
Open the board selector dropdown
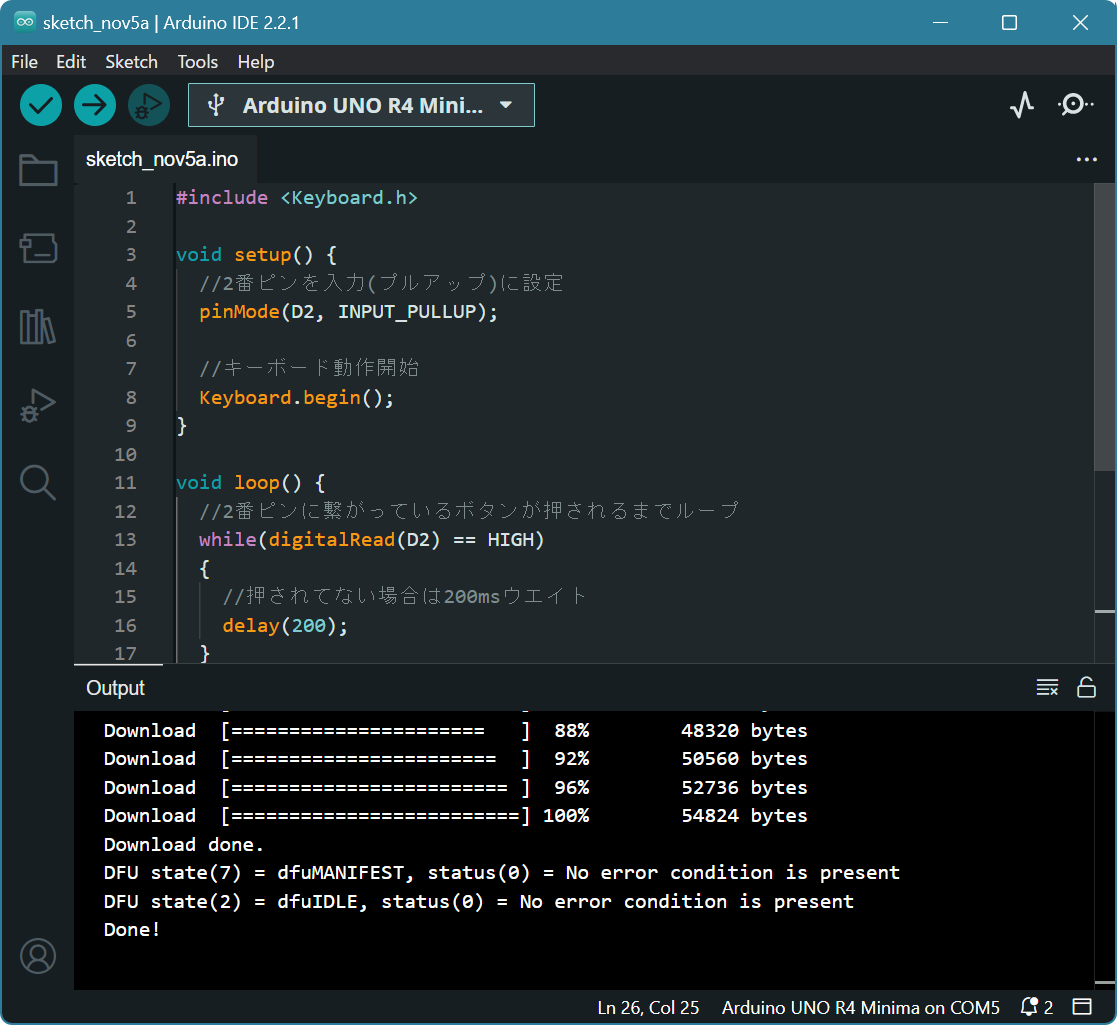(361, 105)
